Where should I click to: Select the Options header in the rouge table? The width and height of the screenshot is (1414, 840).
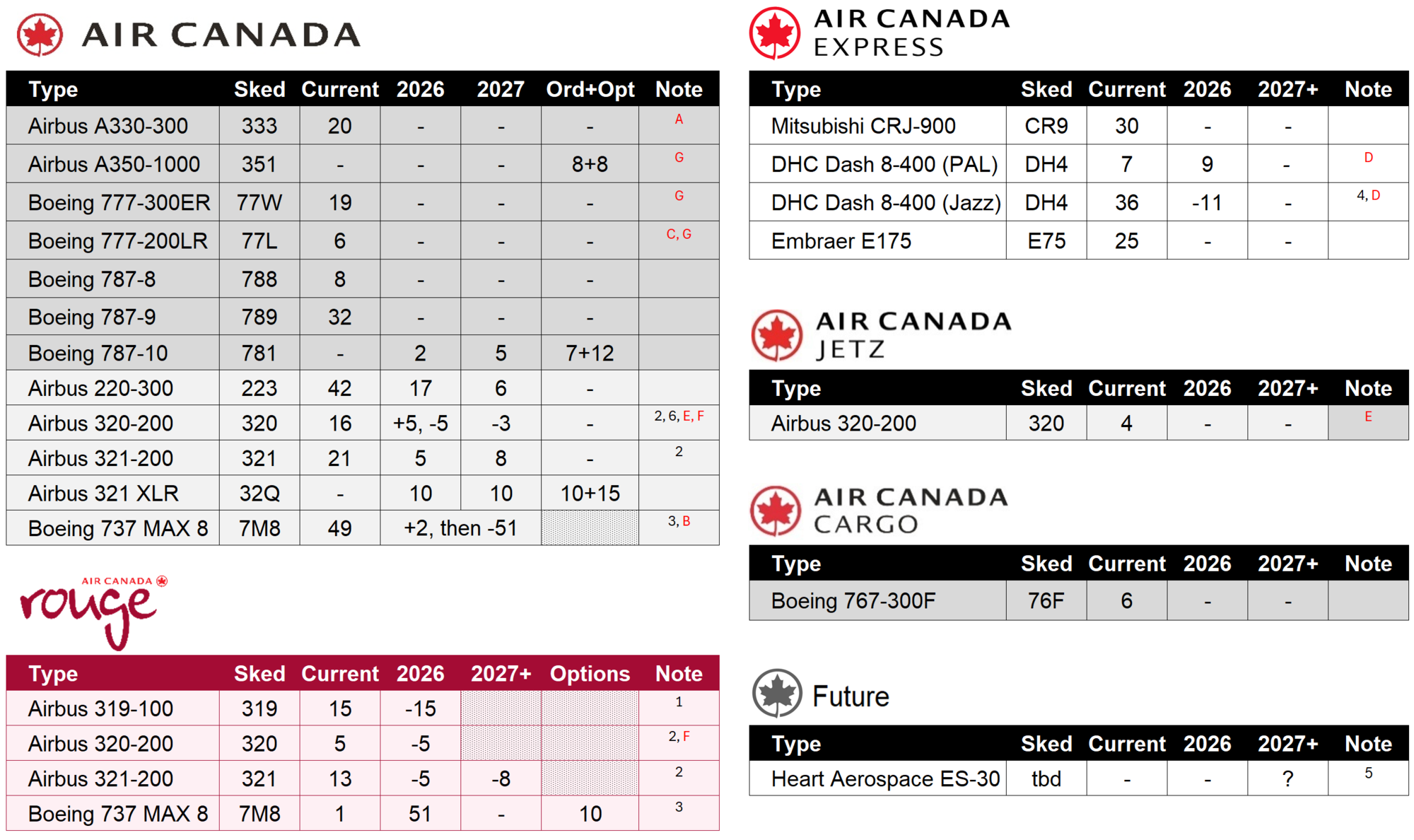point(590,673)
